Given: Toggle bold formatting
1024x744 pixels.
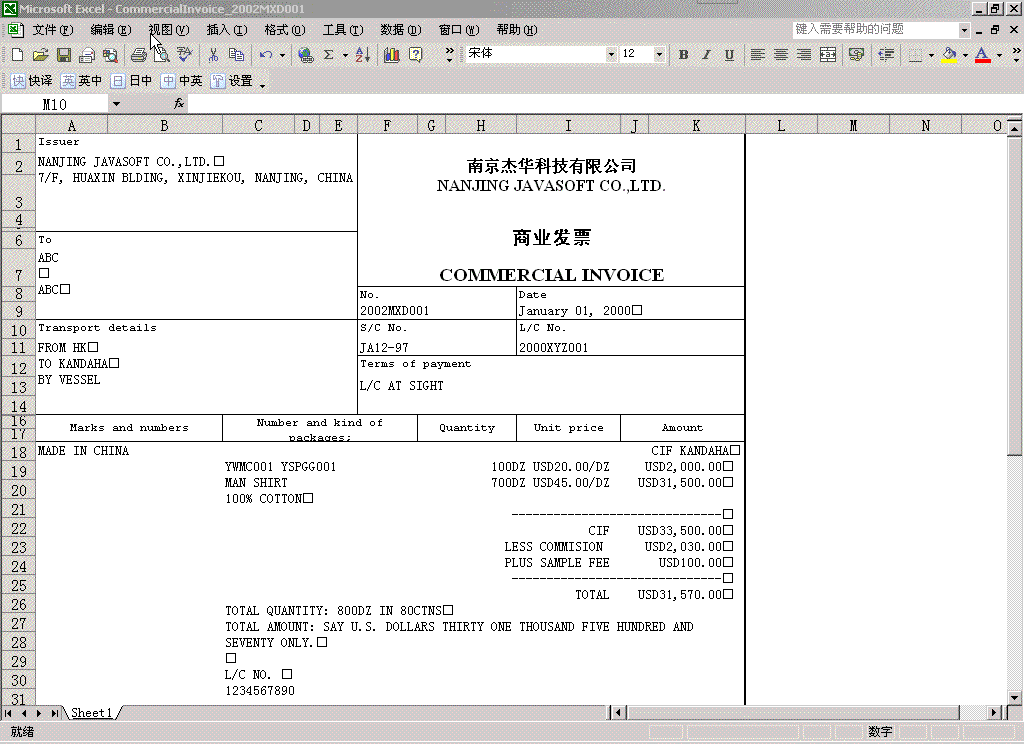Looking at the screenshot, I should [x=683, y=55].
